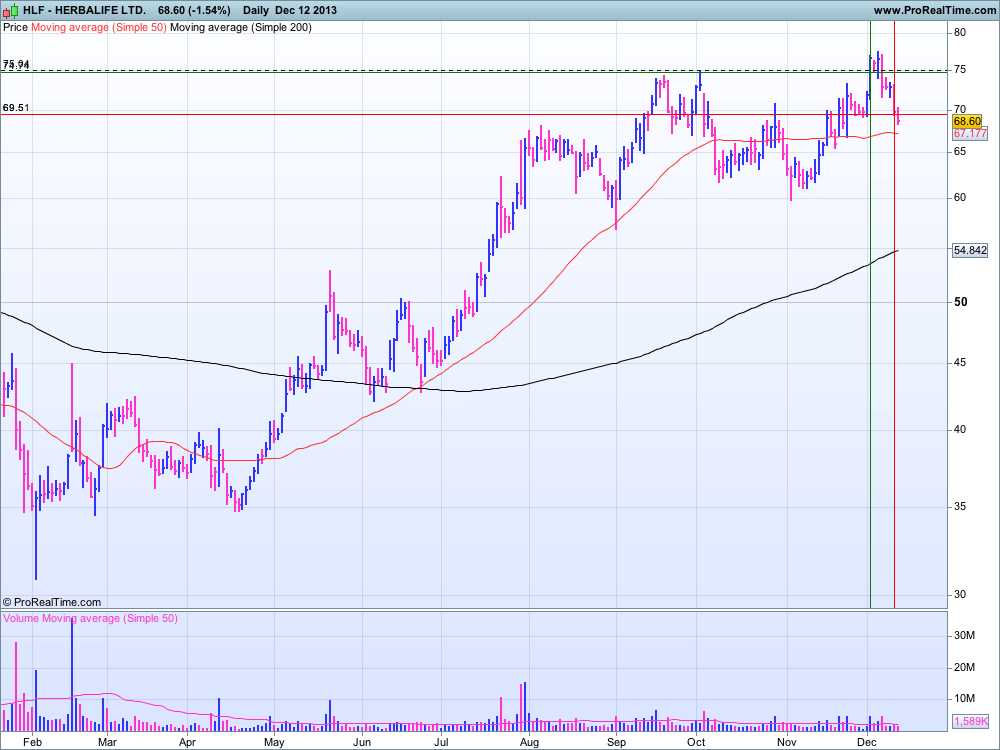Click the © ProRealTime.com copyright text
This screenshot has height=750, width=1000.
[x=52, y=602]
